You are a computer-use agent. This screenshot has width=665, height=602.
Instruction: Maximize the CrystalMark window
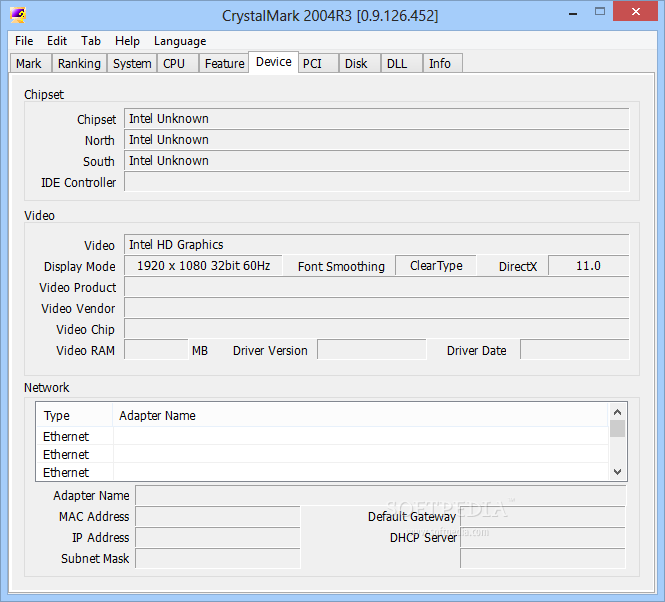pos(600,12)
